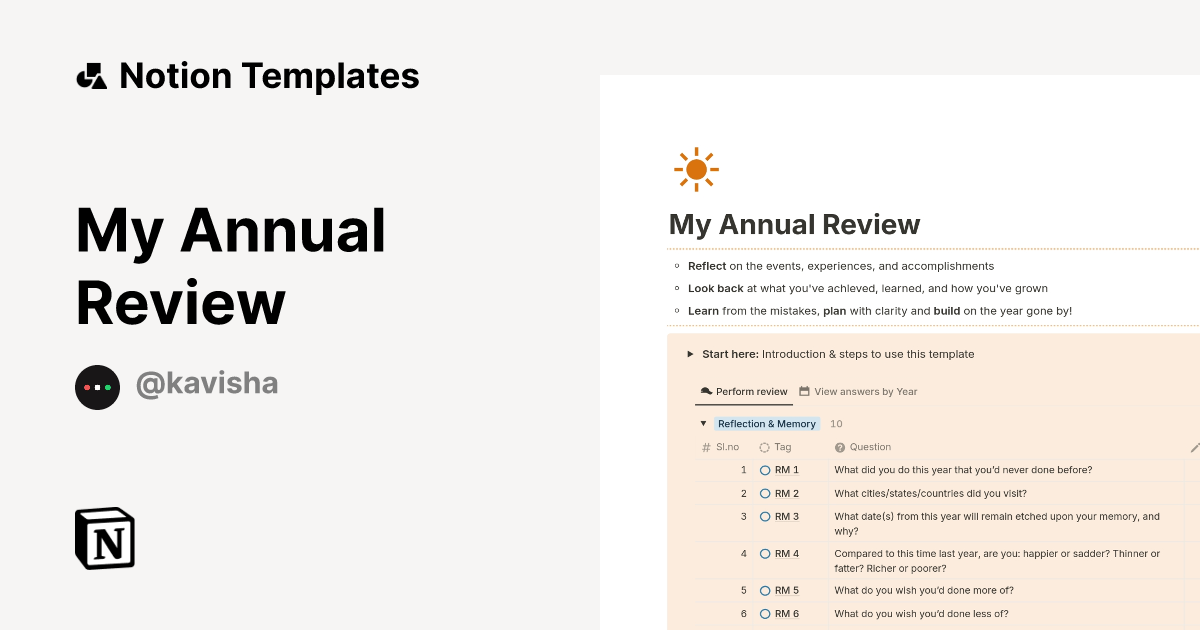
Task: Click the group count 10
Action: [x=836, y=424]
